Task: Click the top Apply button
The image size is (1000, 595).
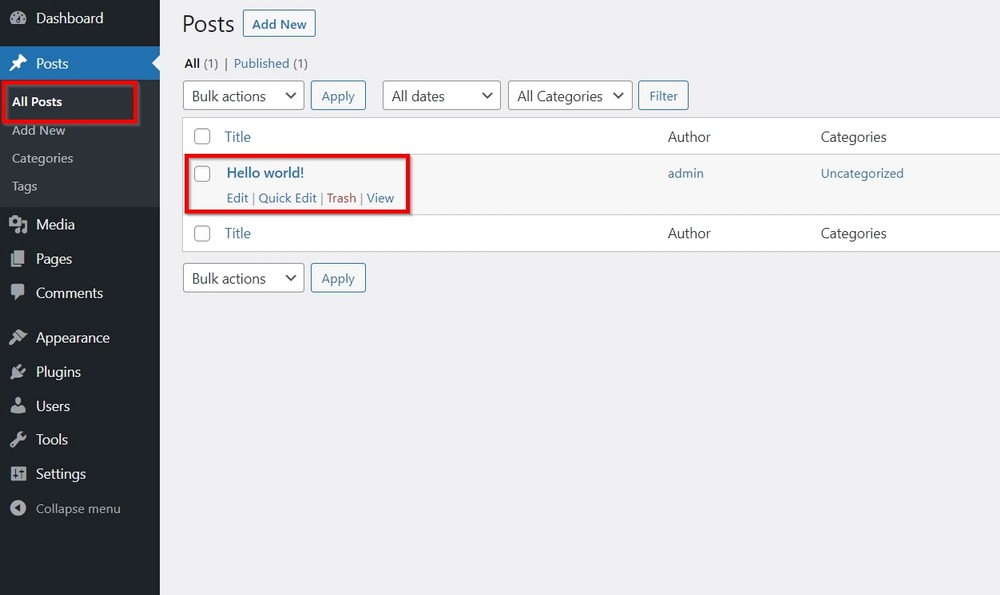Action: pyautogui.click(x=338, y=96)
